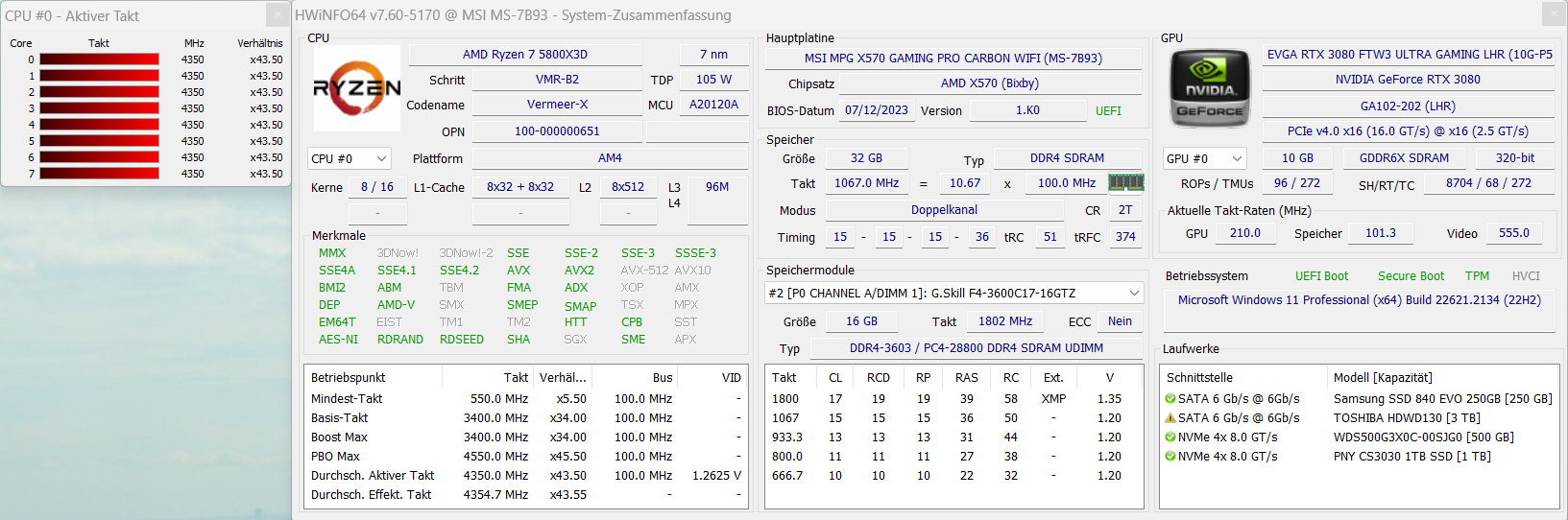This screenshot has height=520, width=1568.
Task: Click the GPU clock 210.0 value
Action: point(1244,233)
